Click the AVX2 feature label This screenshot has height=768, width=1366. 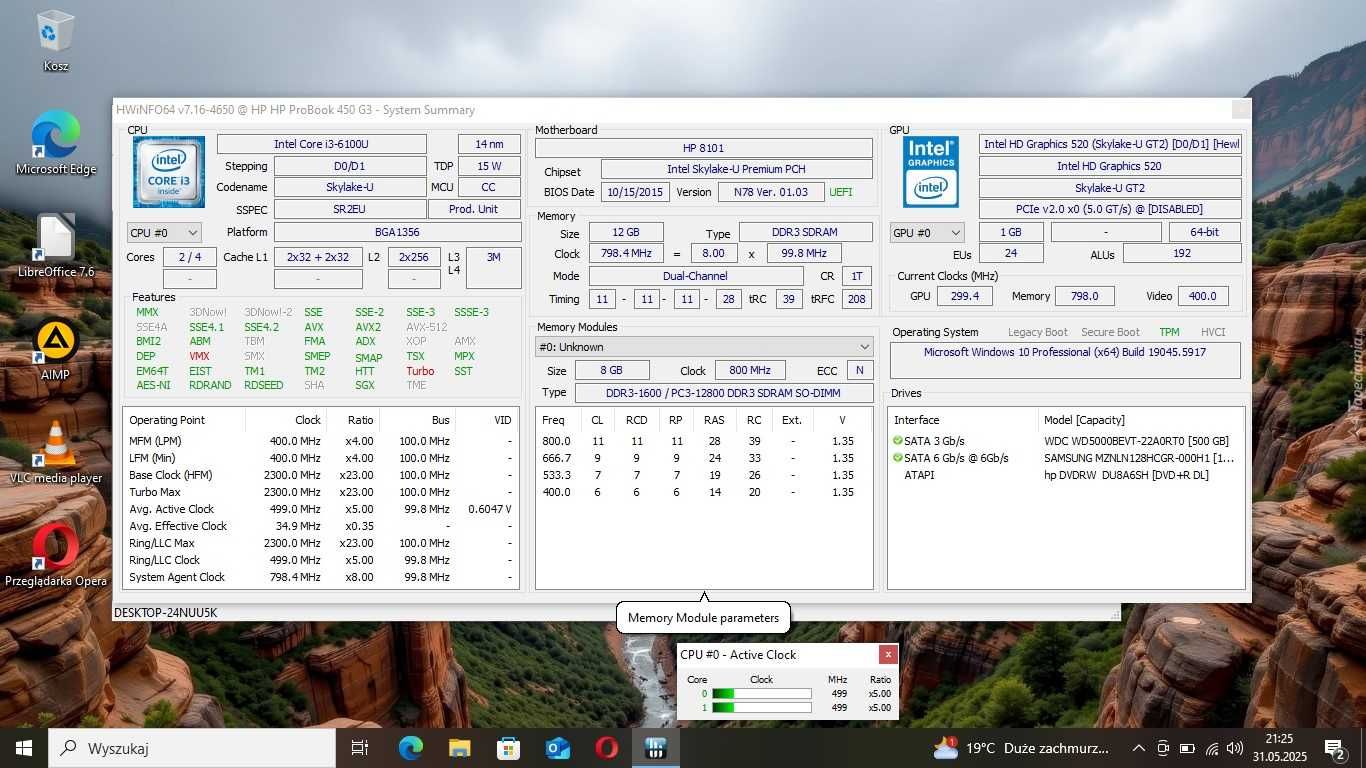pos(368,327)
